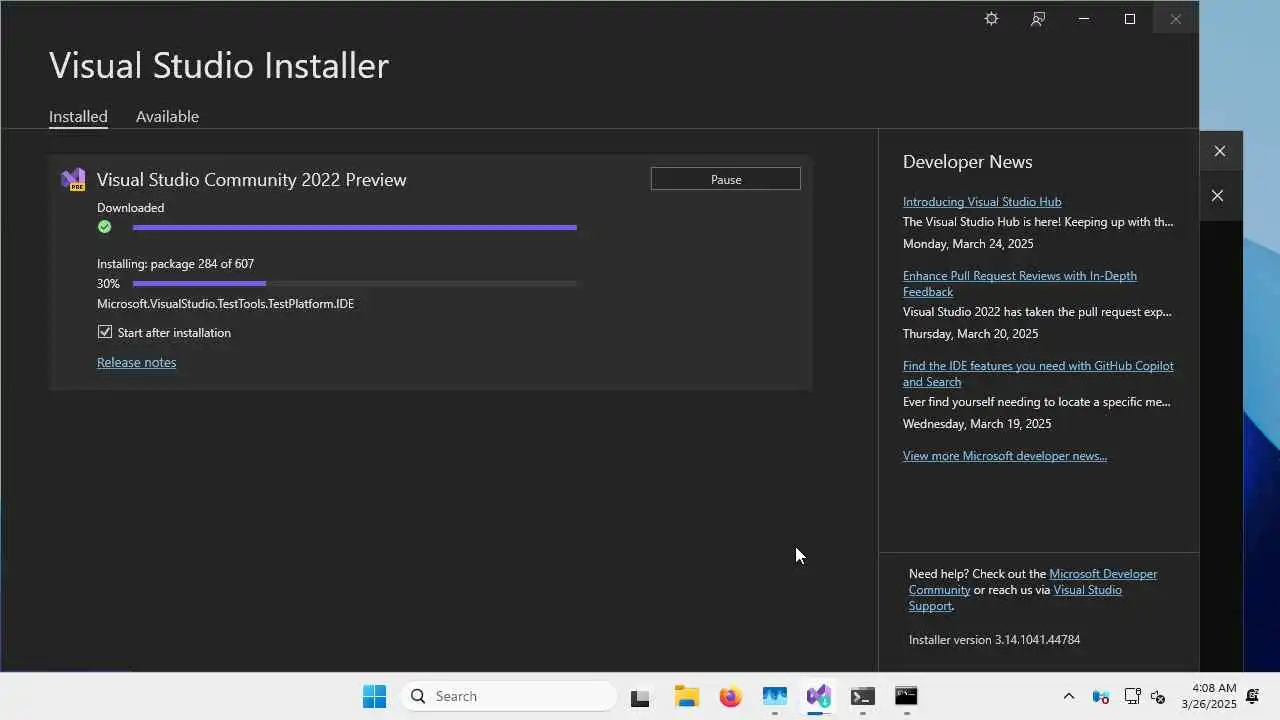Click Microsoft.VisualStudio.TestTools.TestPlatform.IDE package name

[x=225, y=303]
